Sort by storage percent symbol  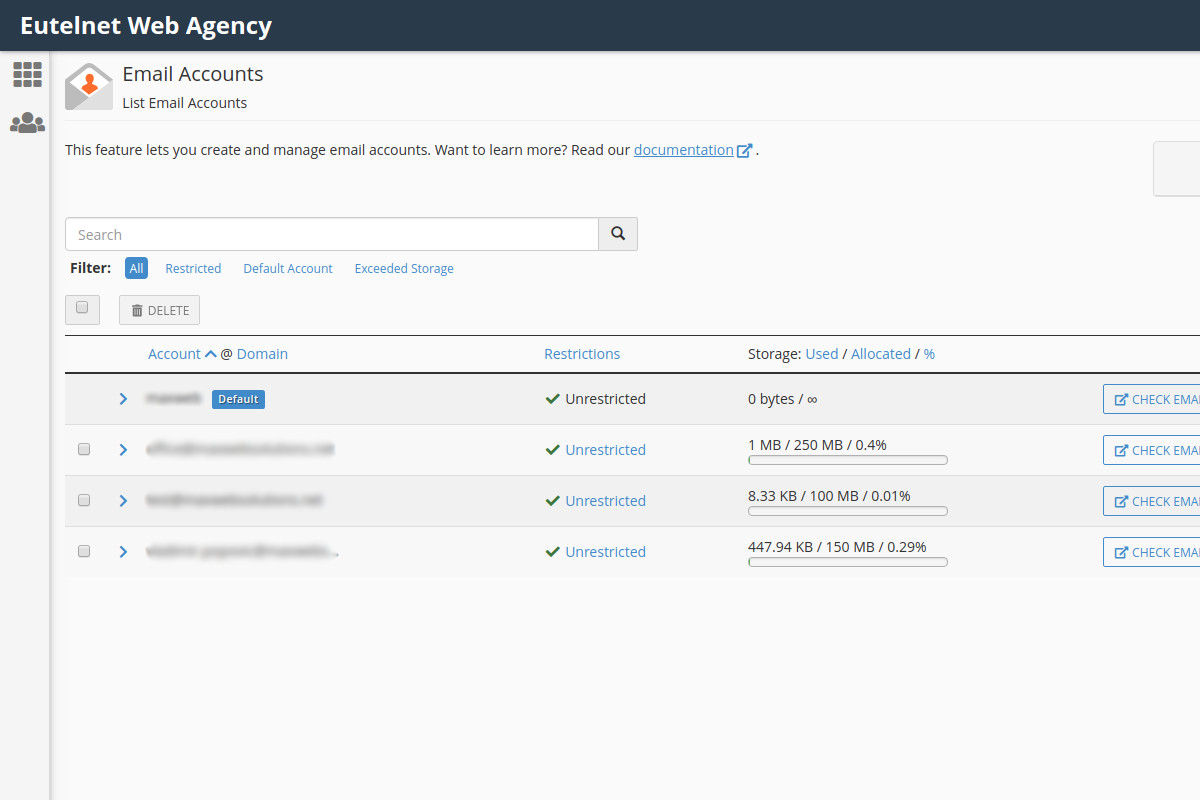click(x=929, y=354)
